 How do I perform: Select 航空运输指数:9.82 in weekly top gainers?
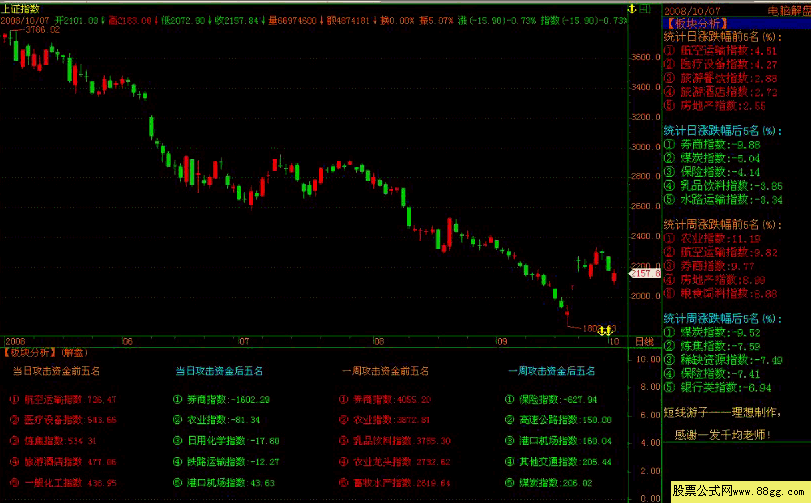click(x=720, y=252)
